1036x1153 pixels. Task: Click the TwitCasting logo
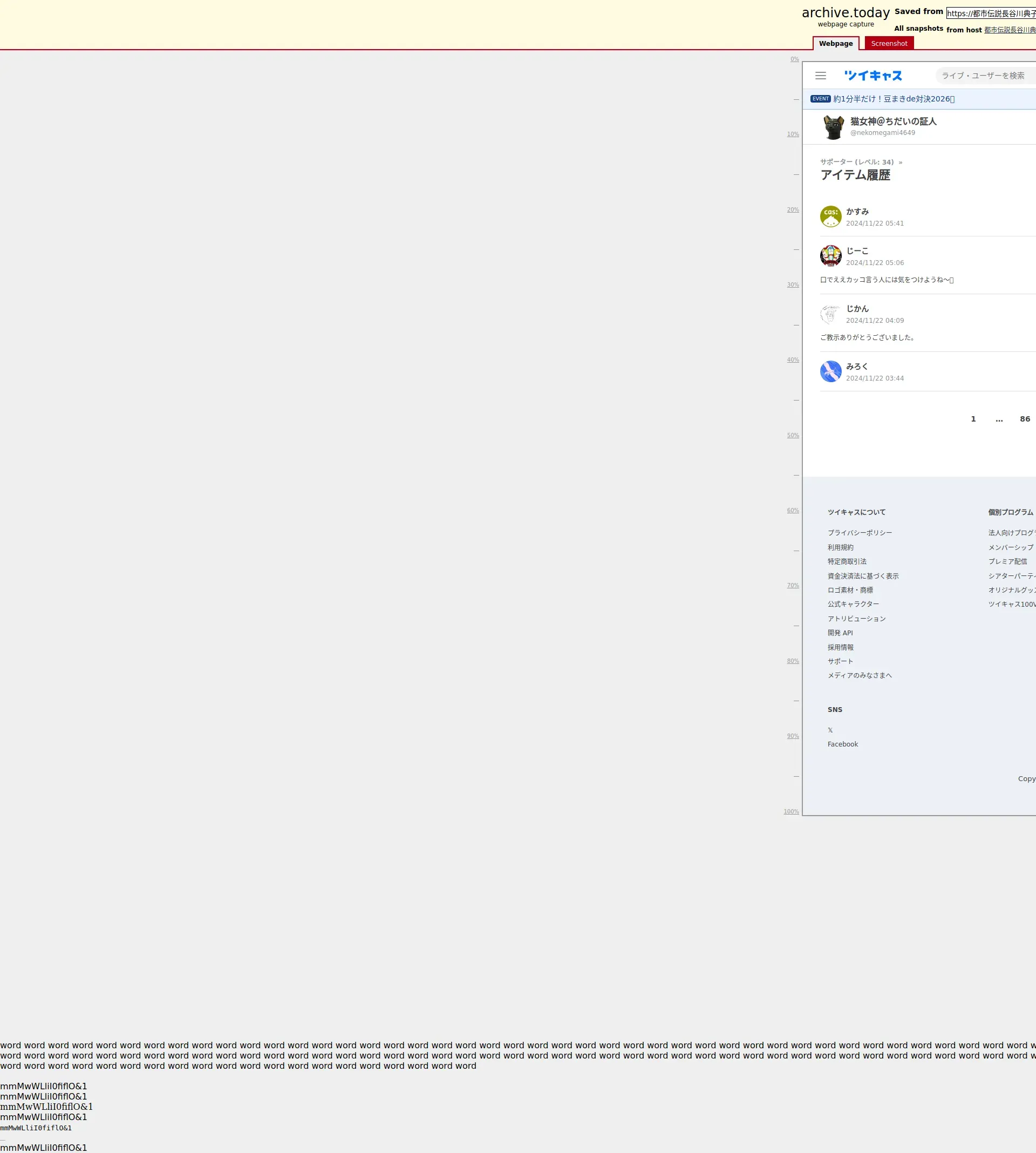click(x=873, y=76)
